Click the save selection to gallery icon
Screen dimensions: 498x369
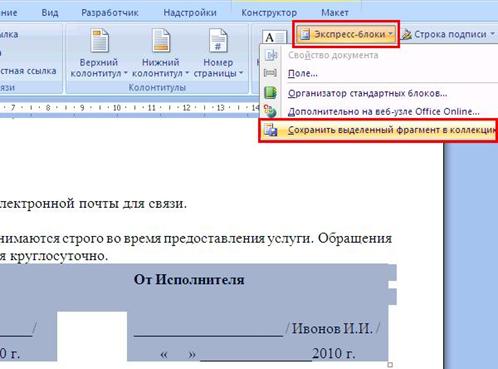(x=270, y=130)
